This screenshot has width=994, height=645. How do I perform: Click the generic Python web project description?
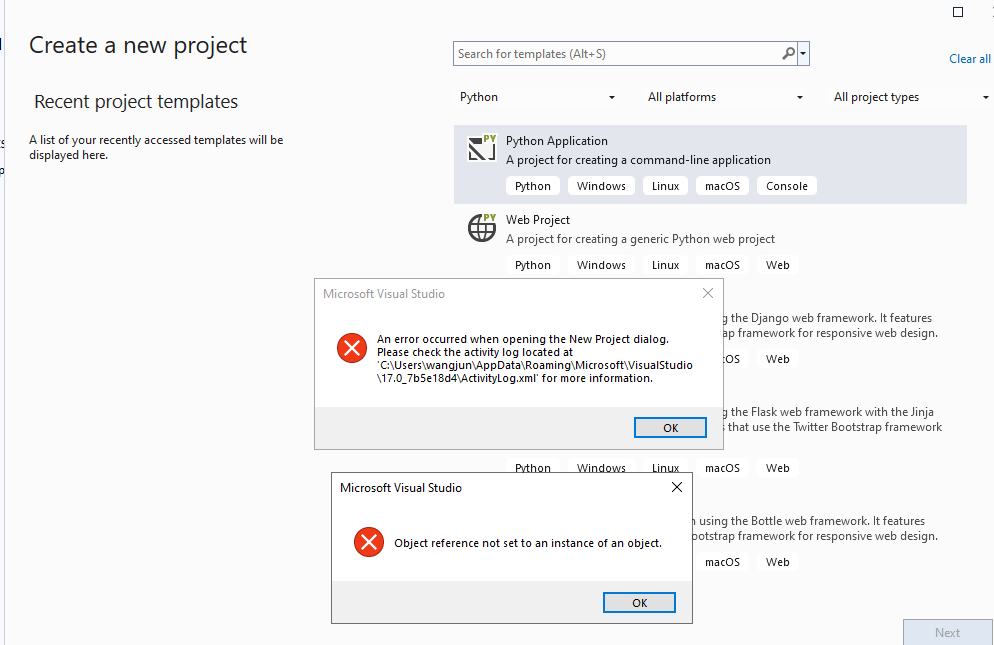pos(640,239)
